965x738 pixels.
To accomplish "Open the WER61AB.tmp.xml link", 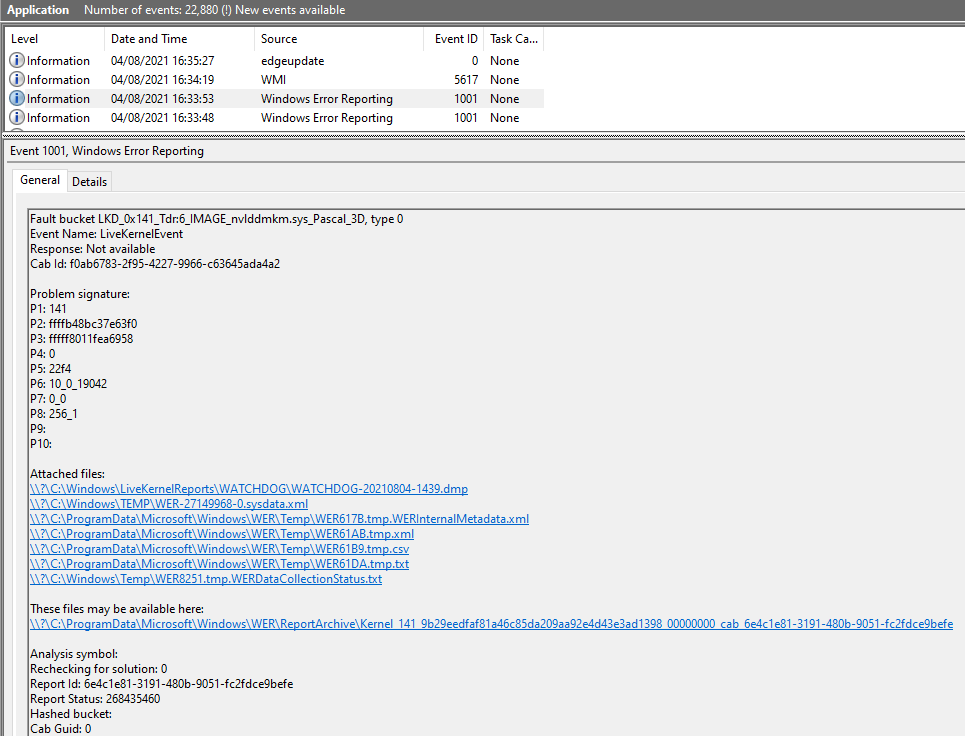I will pyautogui.click(x=222, y=534).
